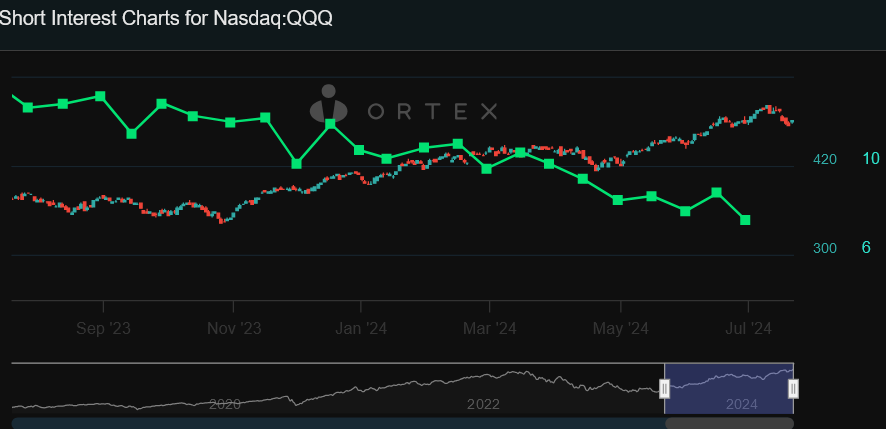Screen dimensions: 886x429
Task: Click the 300 price axis value
Action: [x=824, y=248]
